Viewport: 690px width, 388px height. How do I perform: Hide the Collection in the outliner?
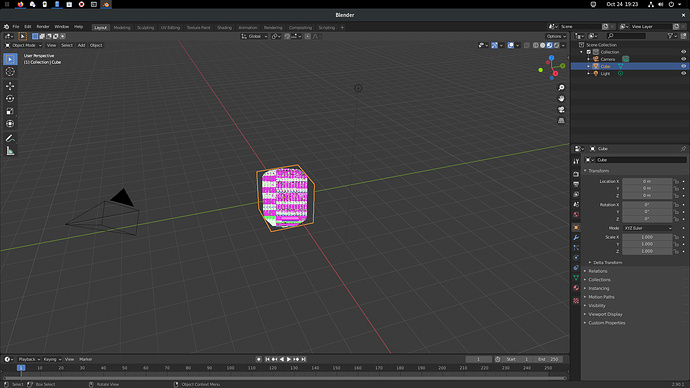coord(683,52)
